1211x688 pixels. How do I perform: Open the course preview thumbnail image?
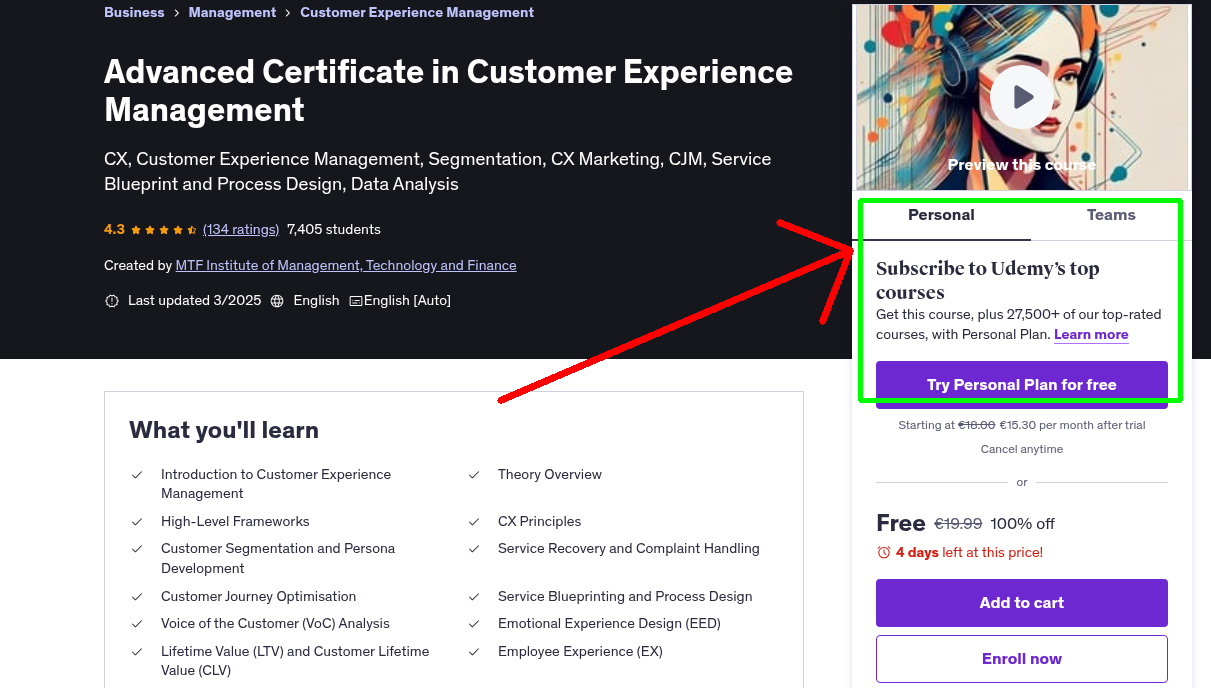coord(1021,97)
